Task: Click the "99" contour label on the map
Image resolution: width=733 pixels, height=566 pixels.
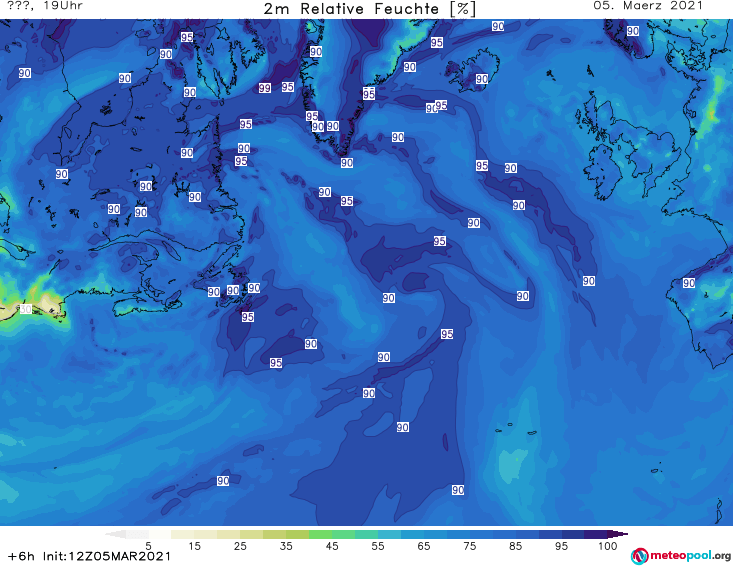Action: pyautogui.click(x=265, y=88)
